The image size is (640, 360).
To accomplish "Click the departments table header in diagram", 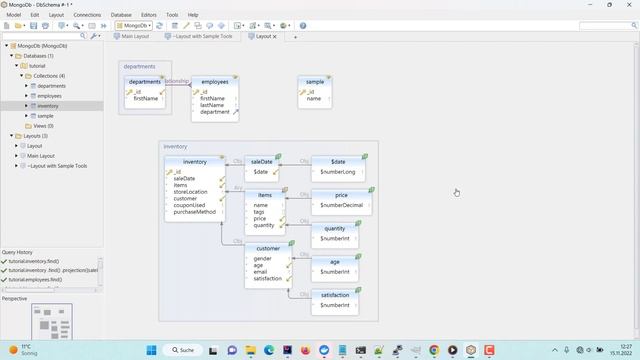I will 144,82.
